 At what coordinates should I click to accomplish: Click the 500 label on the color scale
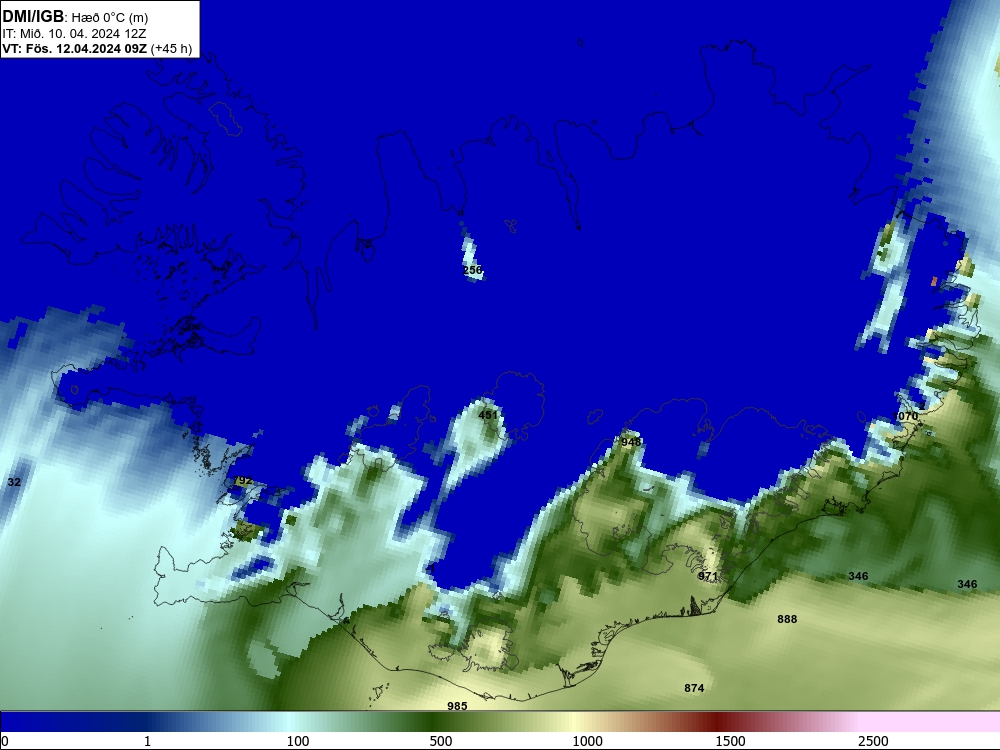pyautogui.click(x=441, y=741)
